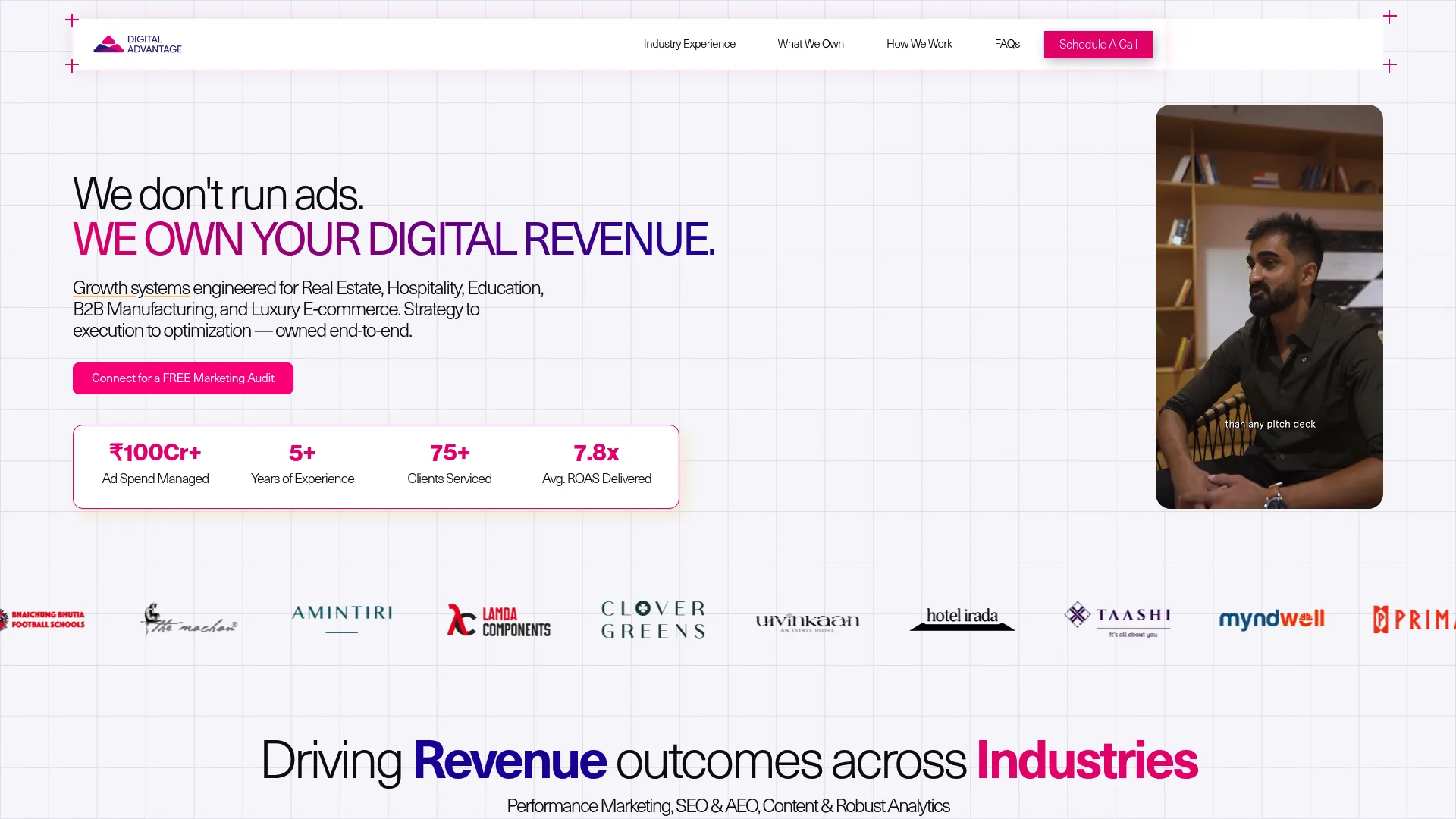Image resolution: width=1456 pixels, height=819 pixels.
Task: Click the 5+ Years of Experience stat
Action: point(303,464)
